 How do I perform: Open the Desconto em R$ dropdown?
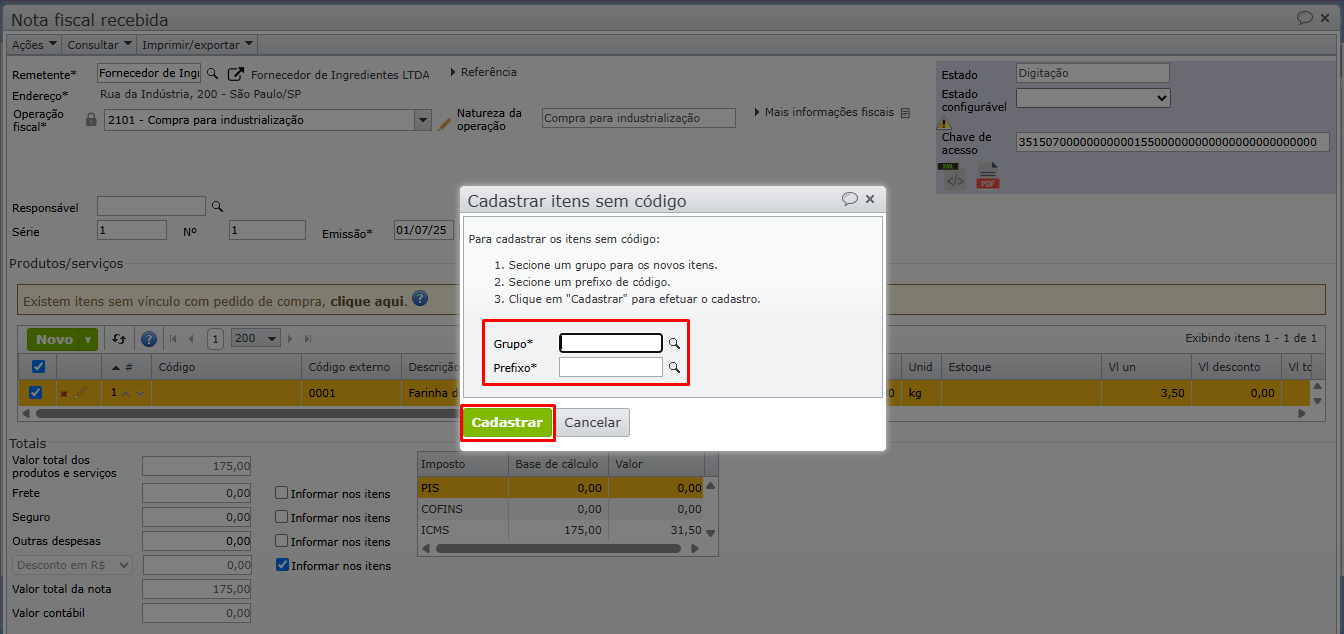point(72,565)
